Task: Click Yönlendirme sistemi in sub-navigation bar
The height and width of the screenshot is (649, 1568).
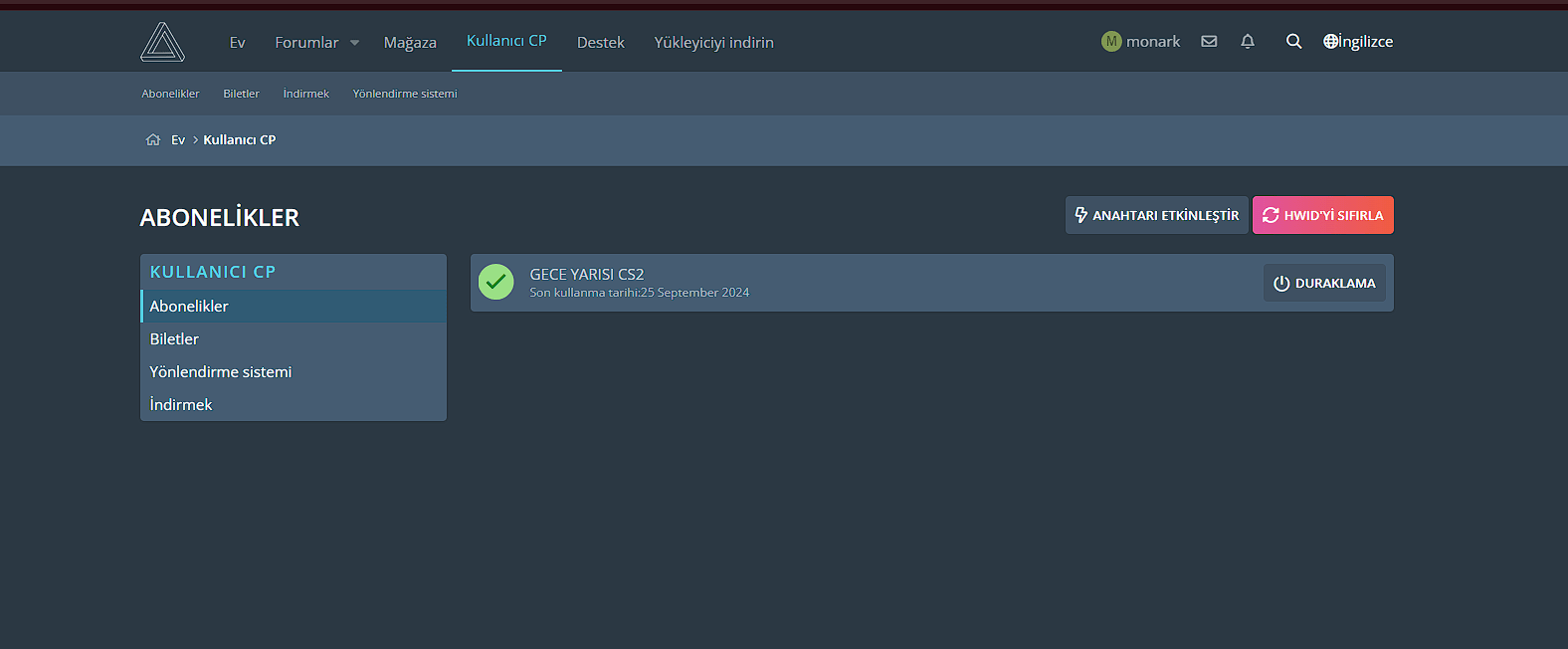Action: (x=405, y=94)
